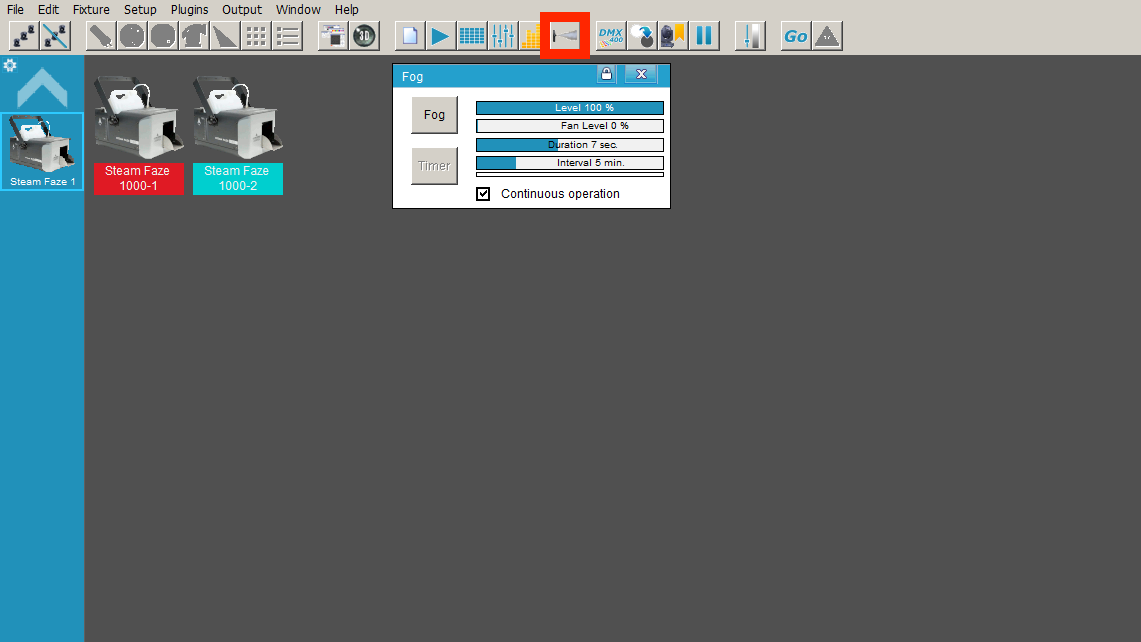This screenshot has height=642, width=1141.
Task: Open the sidebar settings gear
Action: [10, 66]
